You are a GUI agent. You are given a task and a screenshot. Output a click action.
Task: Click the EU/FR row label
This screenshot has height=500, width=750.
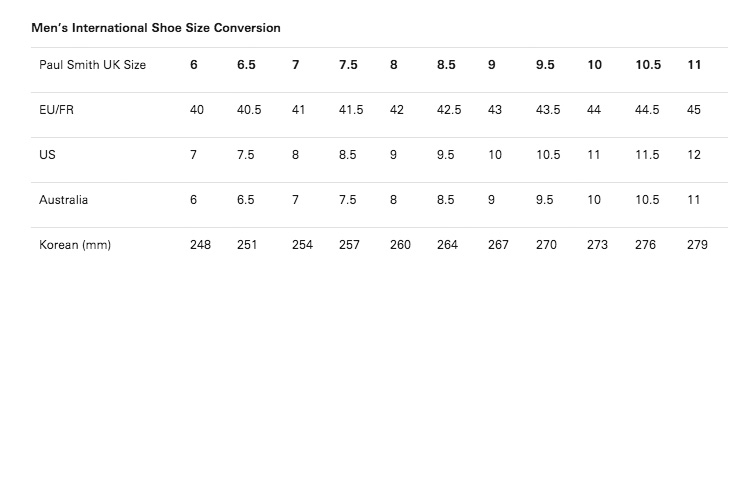click(56, 110)
